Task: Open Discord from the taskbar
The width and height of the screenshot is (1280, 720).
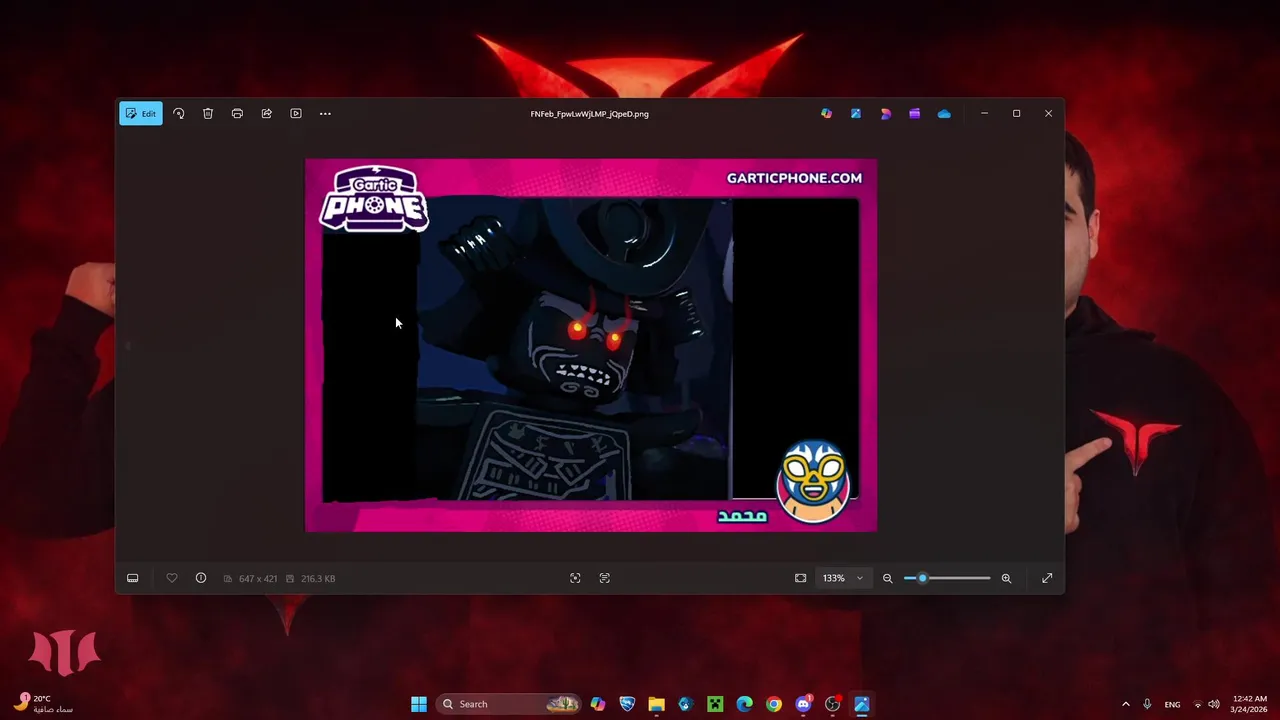Action: tap(803, 704)
